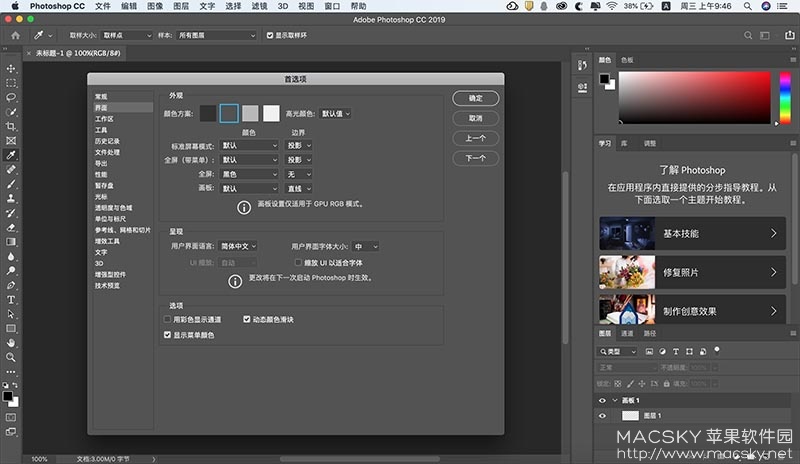The image size is (800, 464).
Task: Uncheck '动态颜色滑块' checkbox
Action: 247,319
